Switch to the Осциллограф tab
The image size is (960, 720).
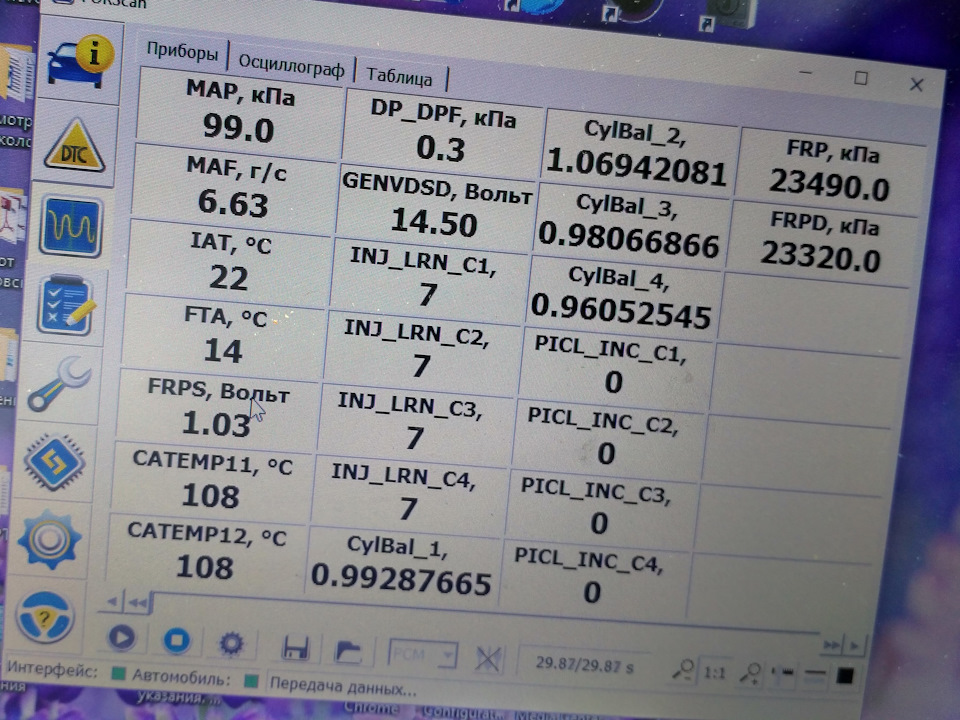point(291,68)
